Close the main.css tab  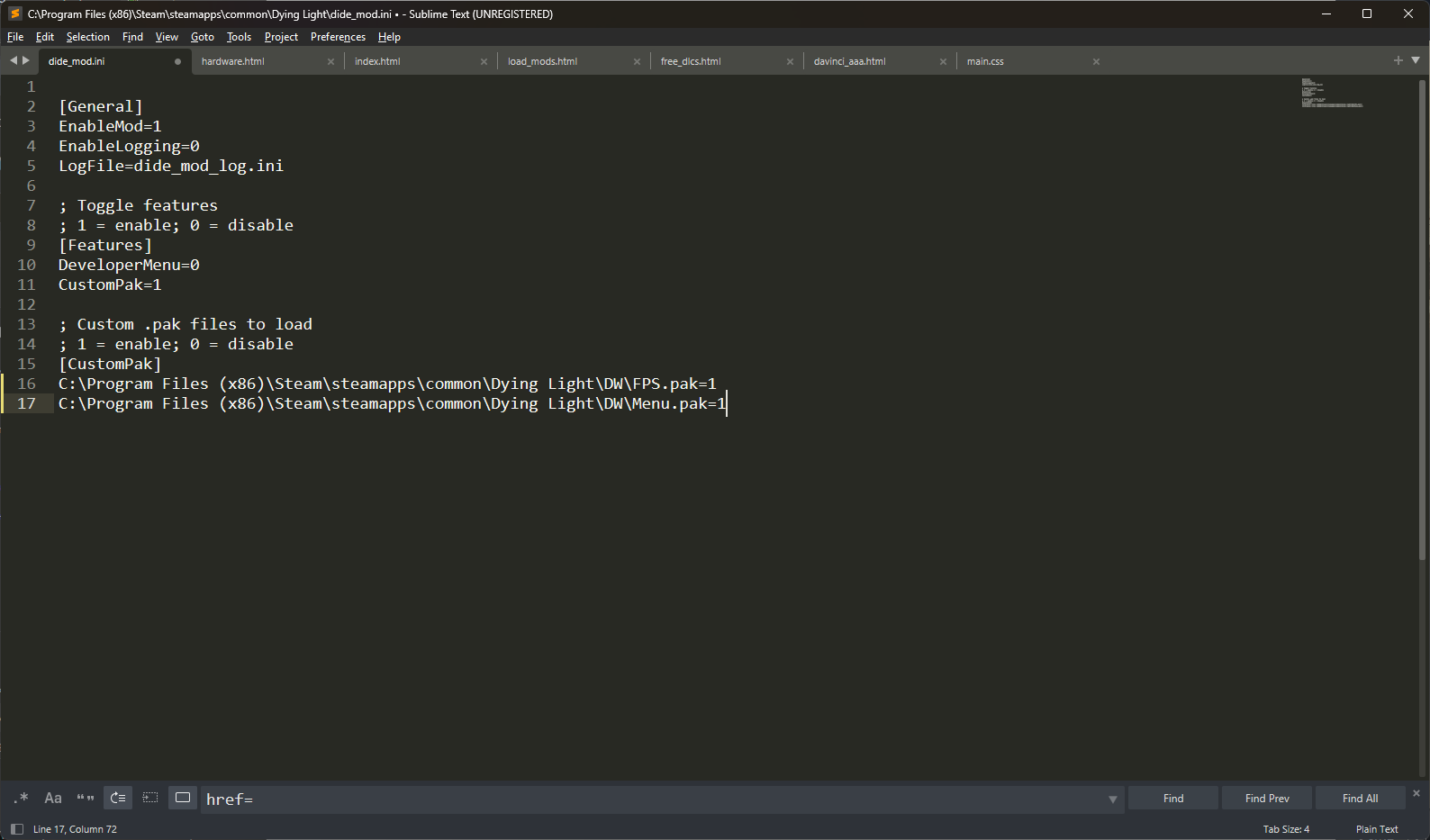(1096, 62)
